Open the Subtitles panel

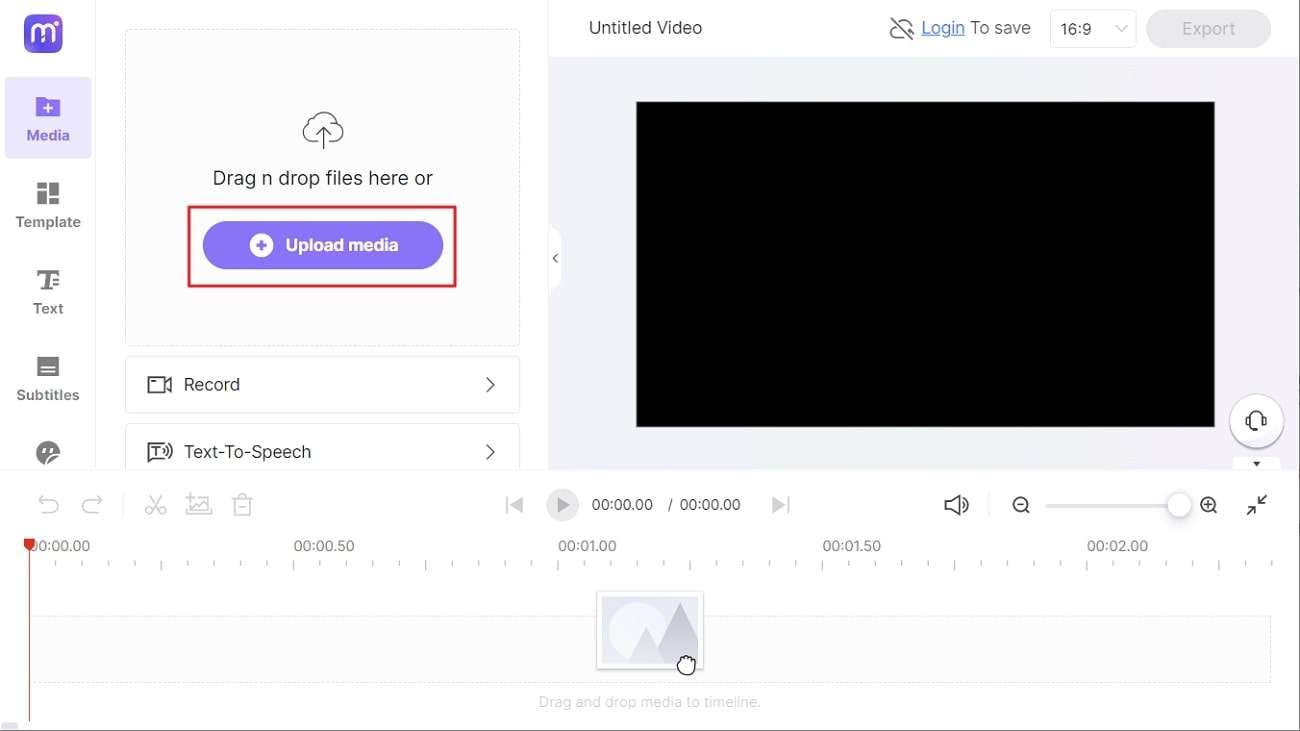(x=47, y=378)
